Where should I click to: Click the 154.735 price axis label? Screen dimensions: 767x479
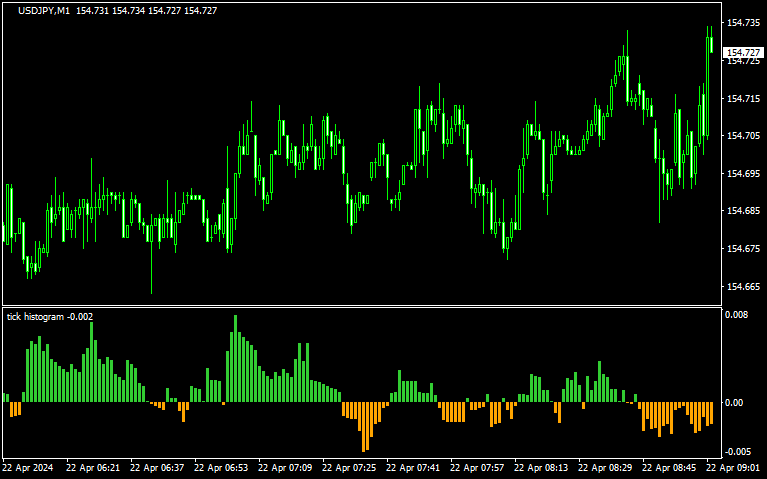[744, 23]
